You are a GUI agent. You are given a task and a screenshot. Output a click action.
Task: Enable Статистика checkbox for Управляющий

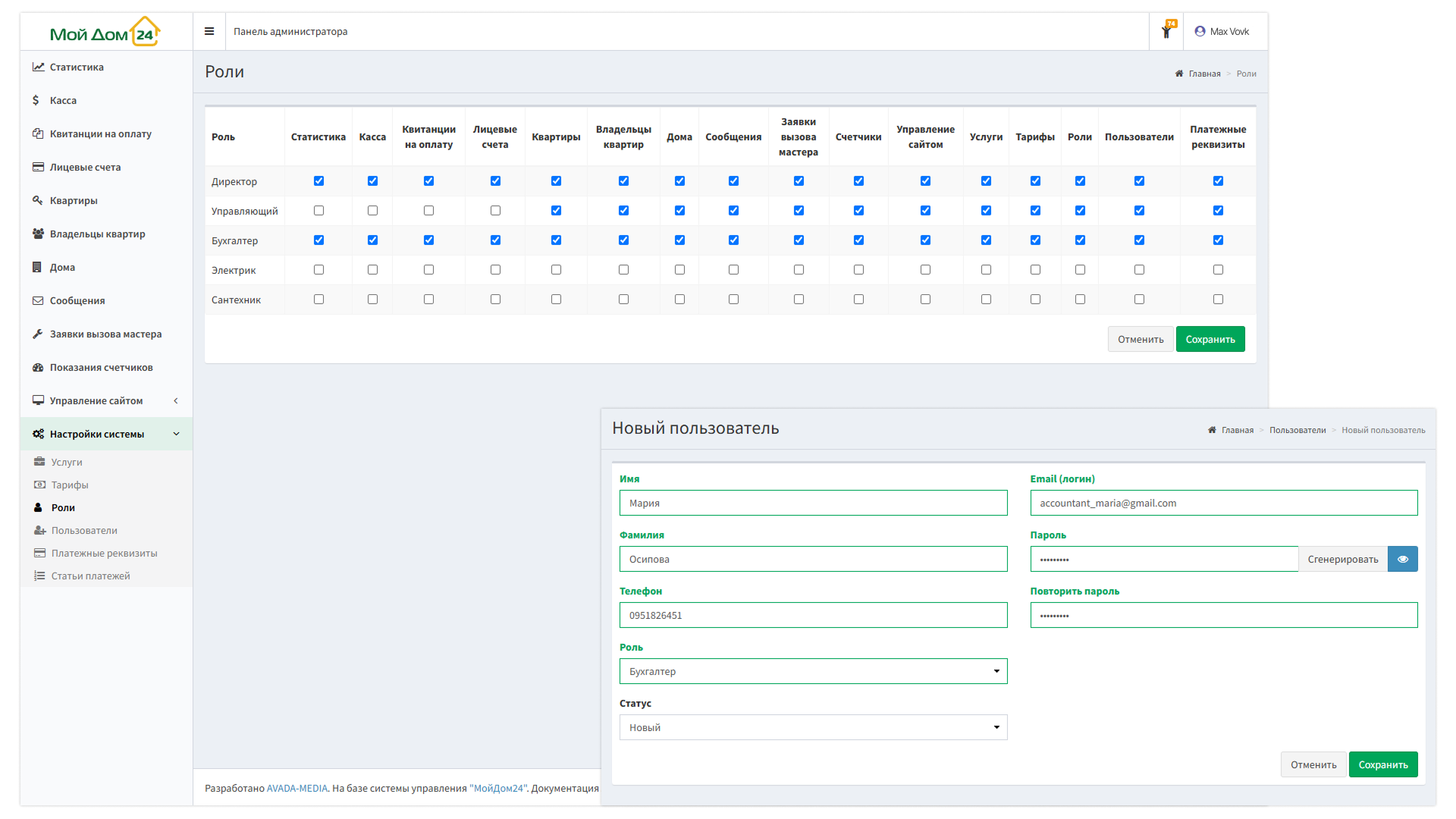pos(318,211)
